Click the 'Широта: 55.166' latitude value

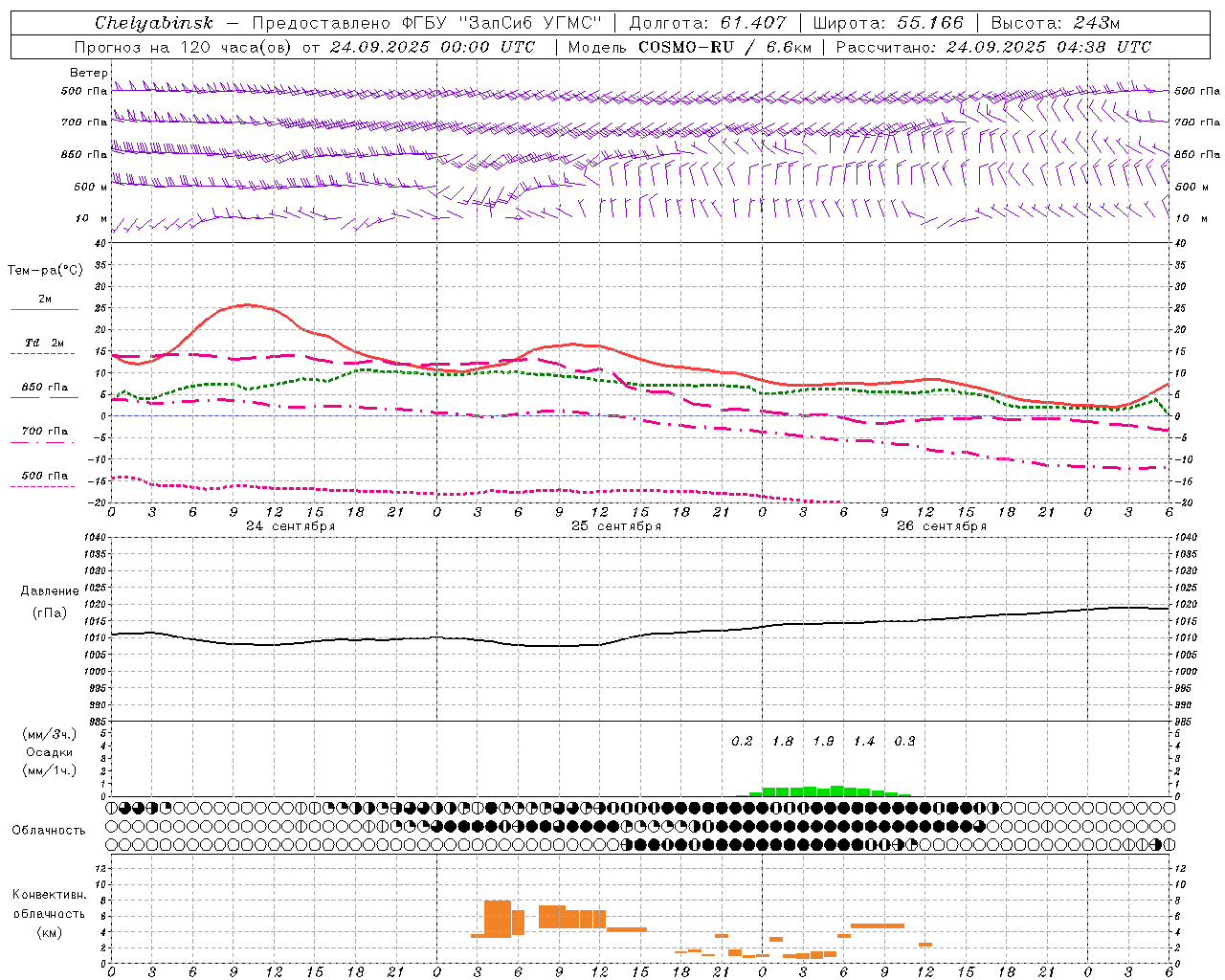(x=888, y=23)
